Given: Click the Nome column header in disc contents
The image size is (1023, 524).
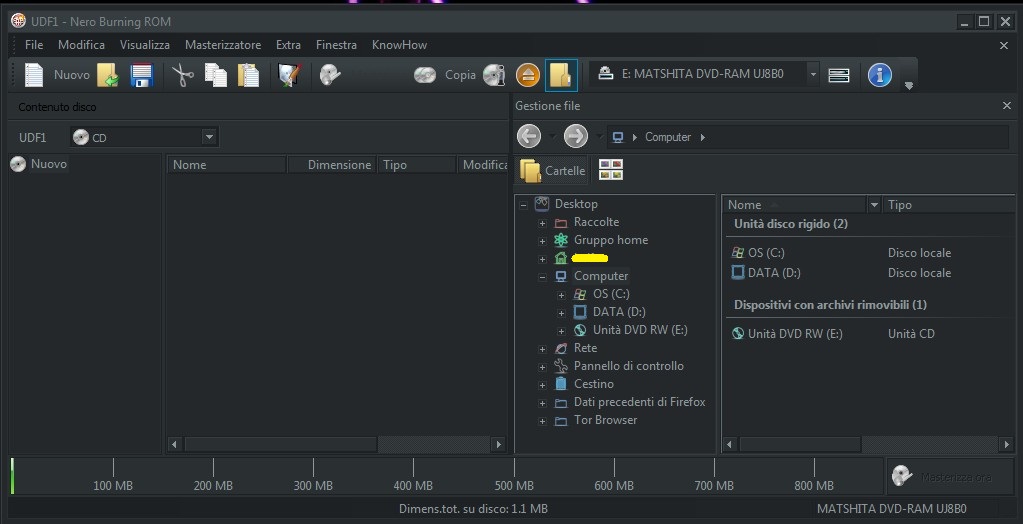Looking at the screenshot, I should pos(227,165).
